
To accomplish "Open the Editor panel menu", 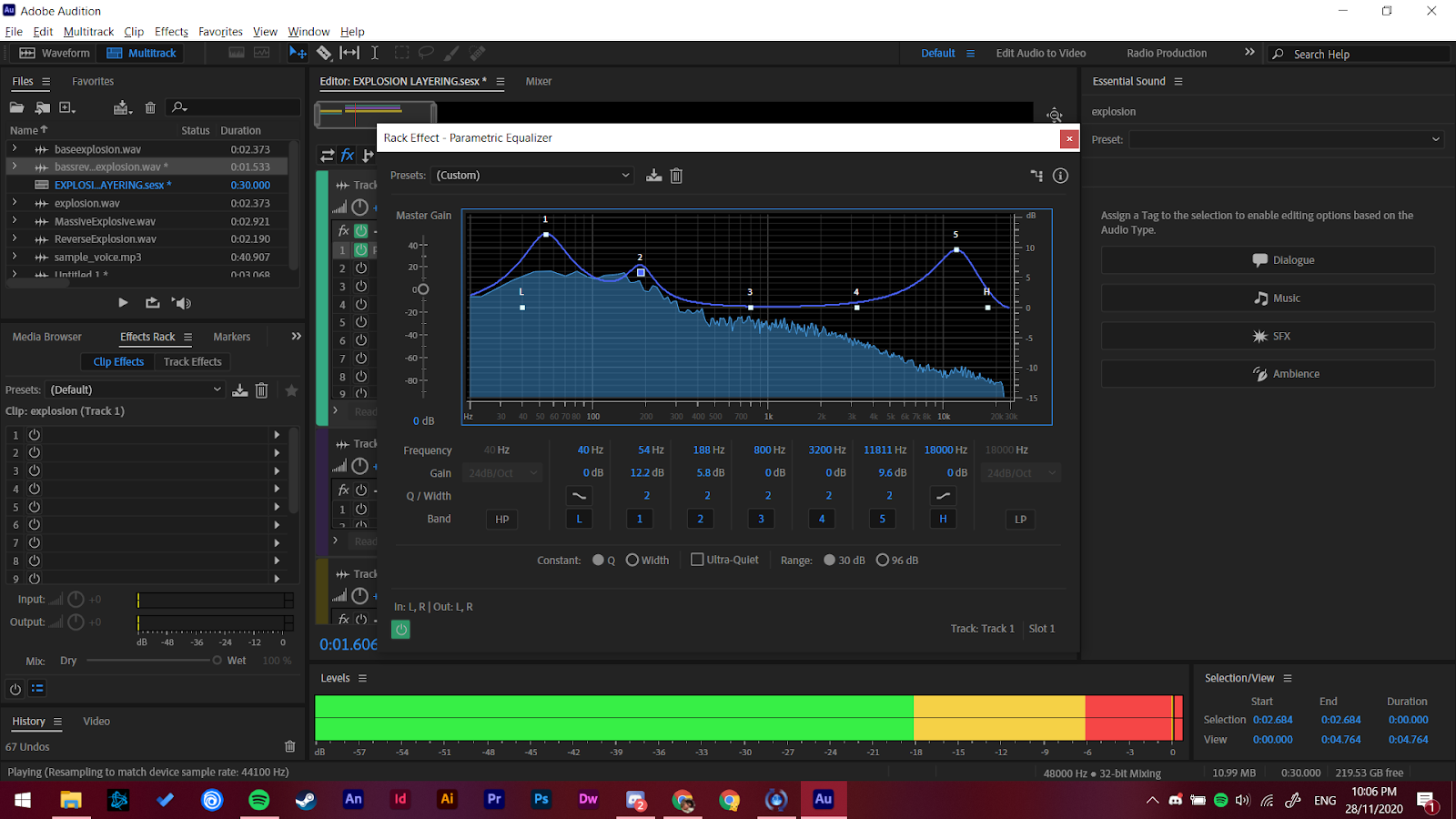I will pyautogui.click(x=500, y=82).
